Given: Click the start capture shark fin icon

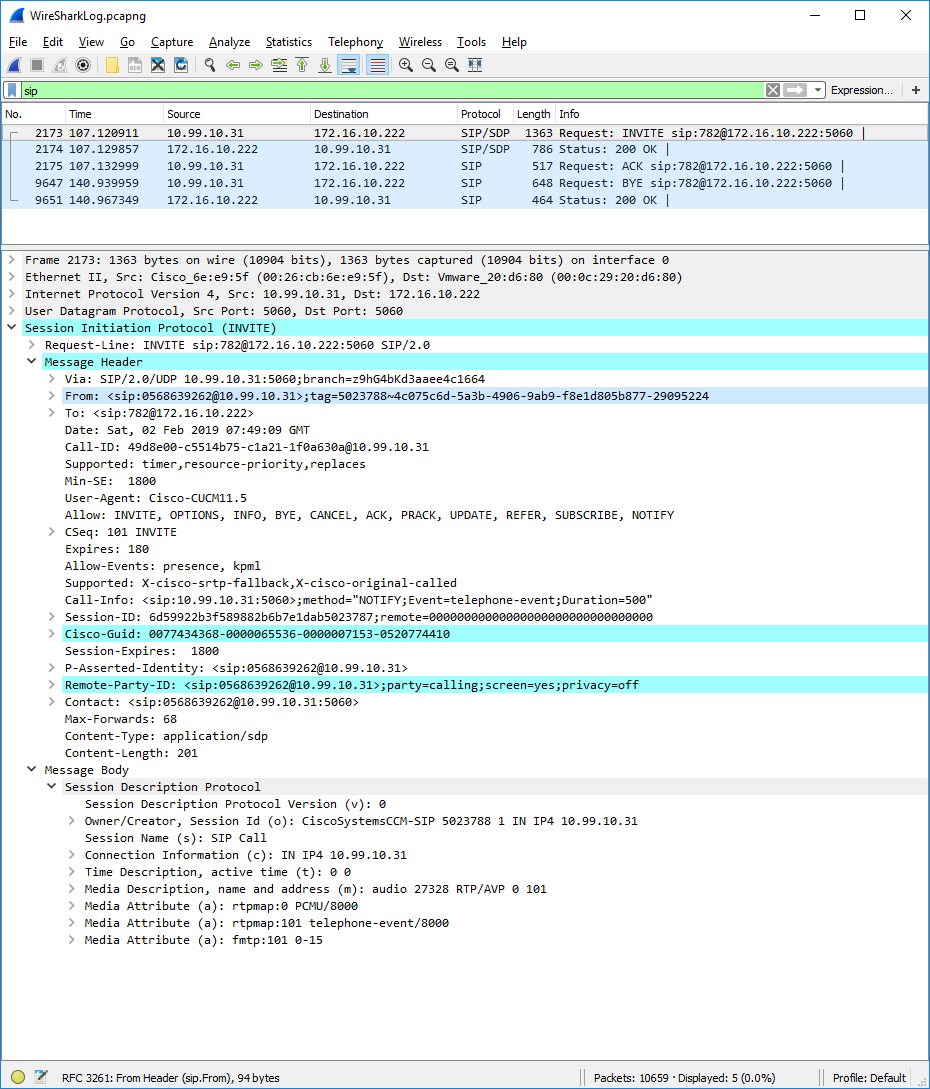Looking at the screenshot, I should [x=15, y=65].
